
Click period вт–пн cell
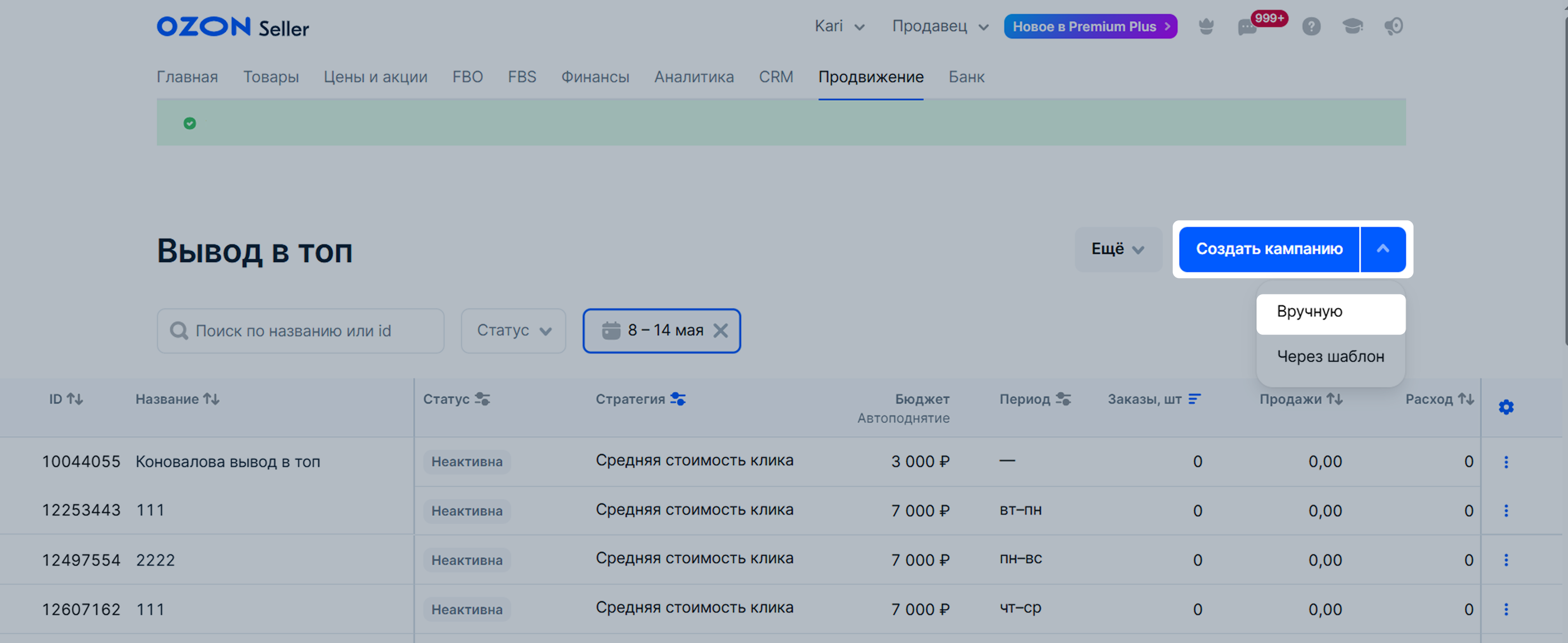(x=1020, y=510)
